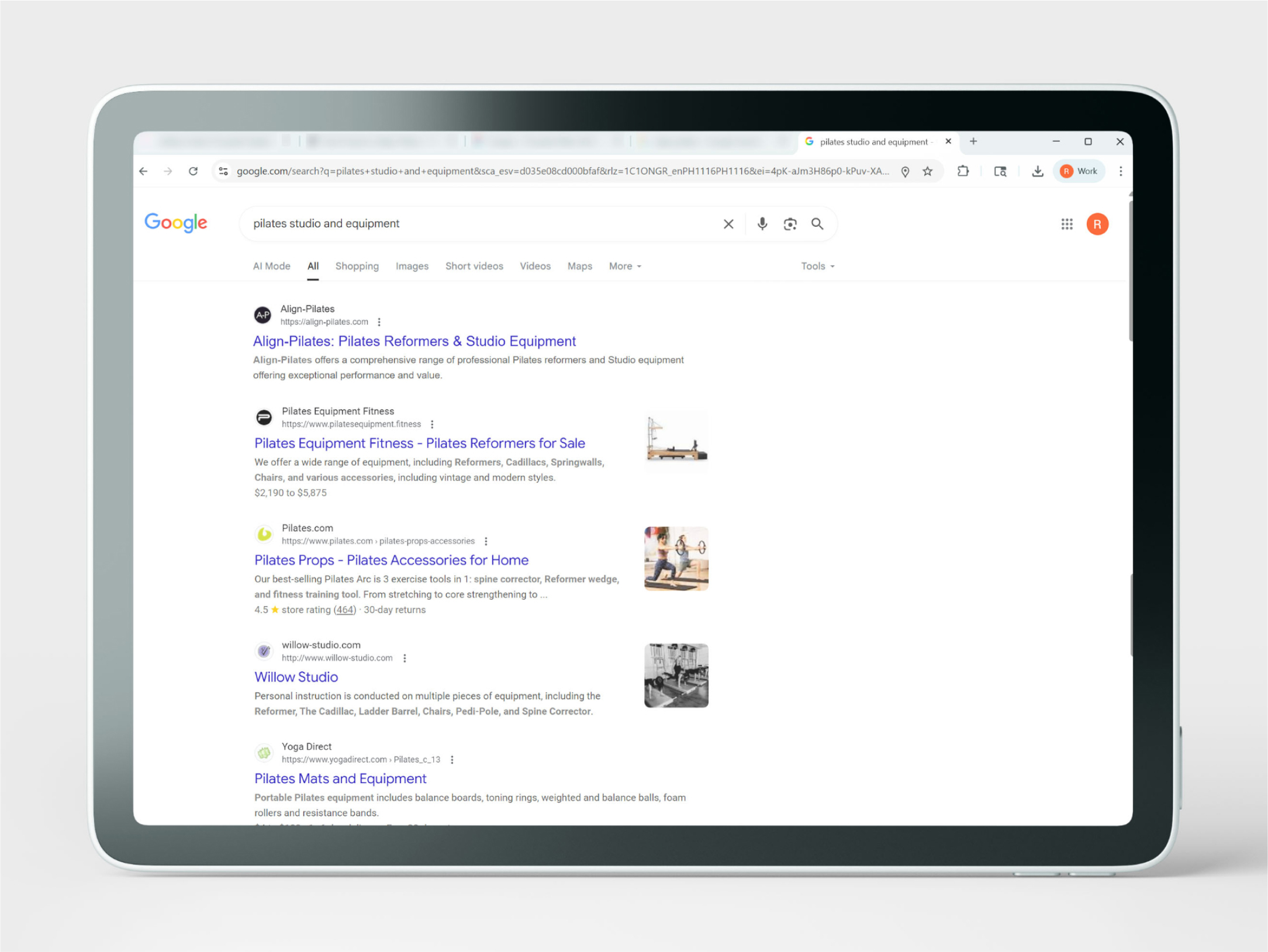This screenshot has width=1268, height=952.
Task: Open more options for Align-Pilates result
Action: pyautogui.click(x=379, y=322)
